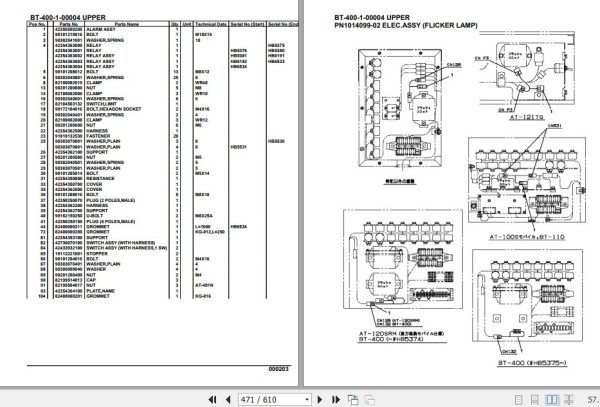Image resolution: width=600 pixels, height=407 pixels.
Task: Click the AT-121TG diagram caption
Action: (527, 117)
